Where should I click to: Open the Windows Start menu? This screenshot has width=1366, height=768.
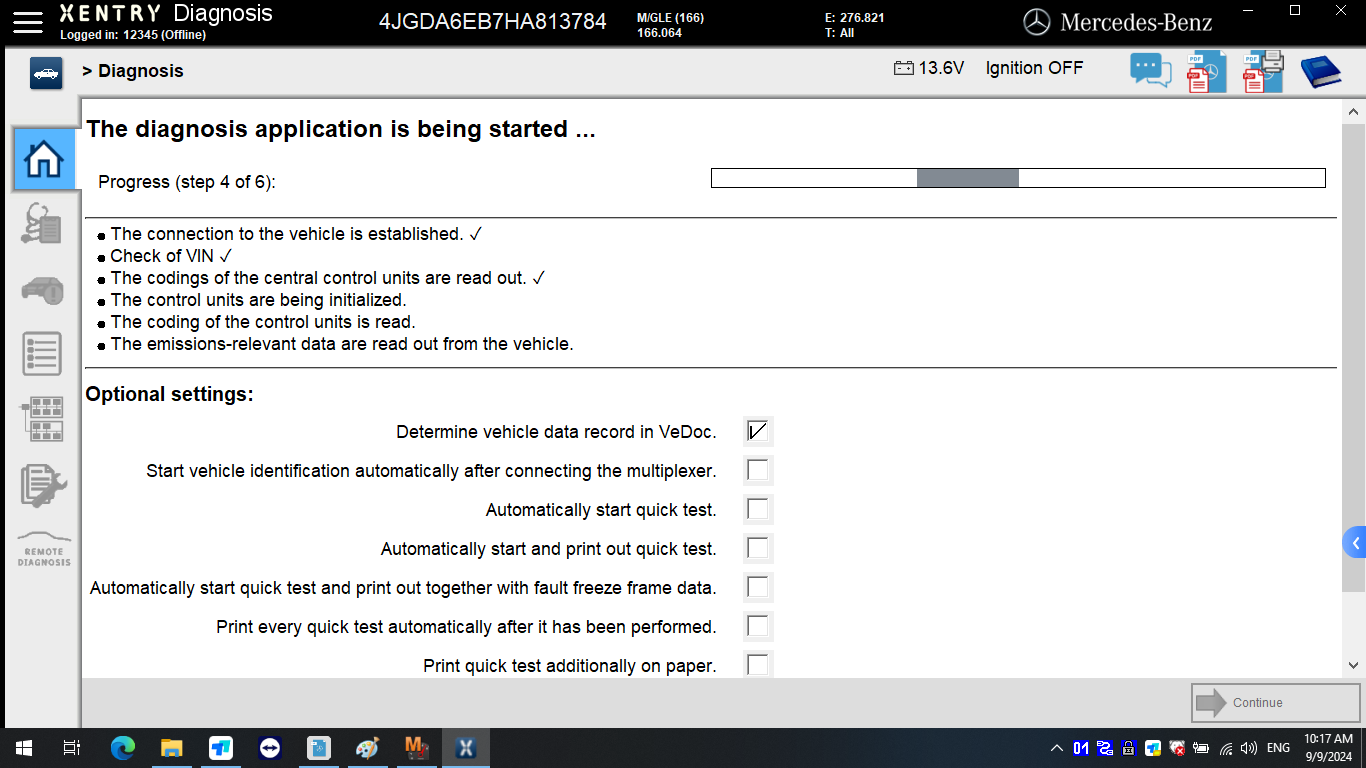(23, 748)
